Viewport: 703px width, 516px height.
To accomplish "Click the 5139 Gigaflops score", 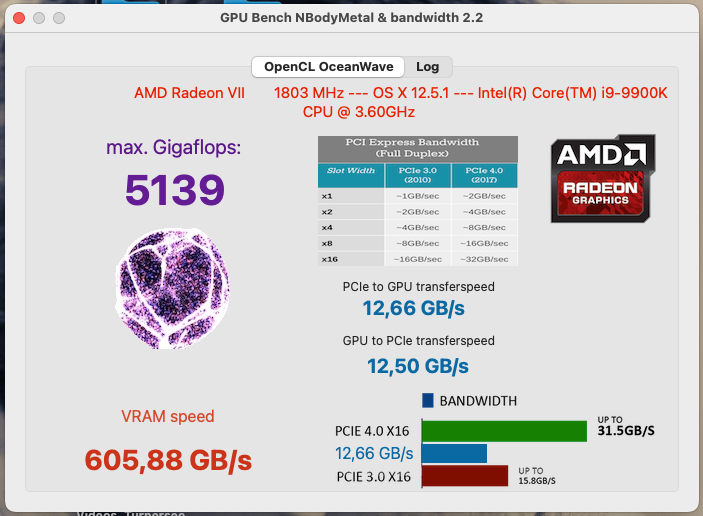I will click(174, 190).
